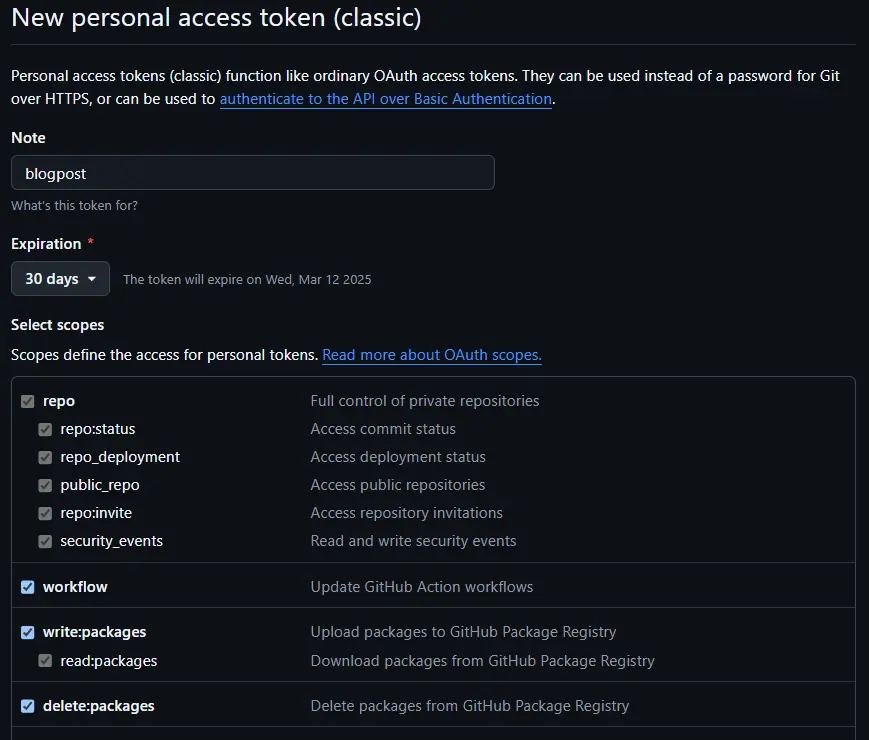Screen dimensions: 869x740
Task: Uncheck the delete:packages scope checkbox
Action: [28, 706]
